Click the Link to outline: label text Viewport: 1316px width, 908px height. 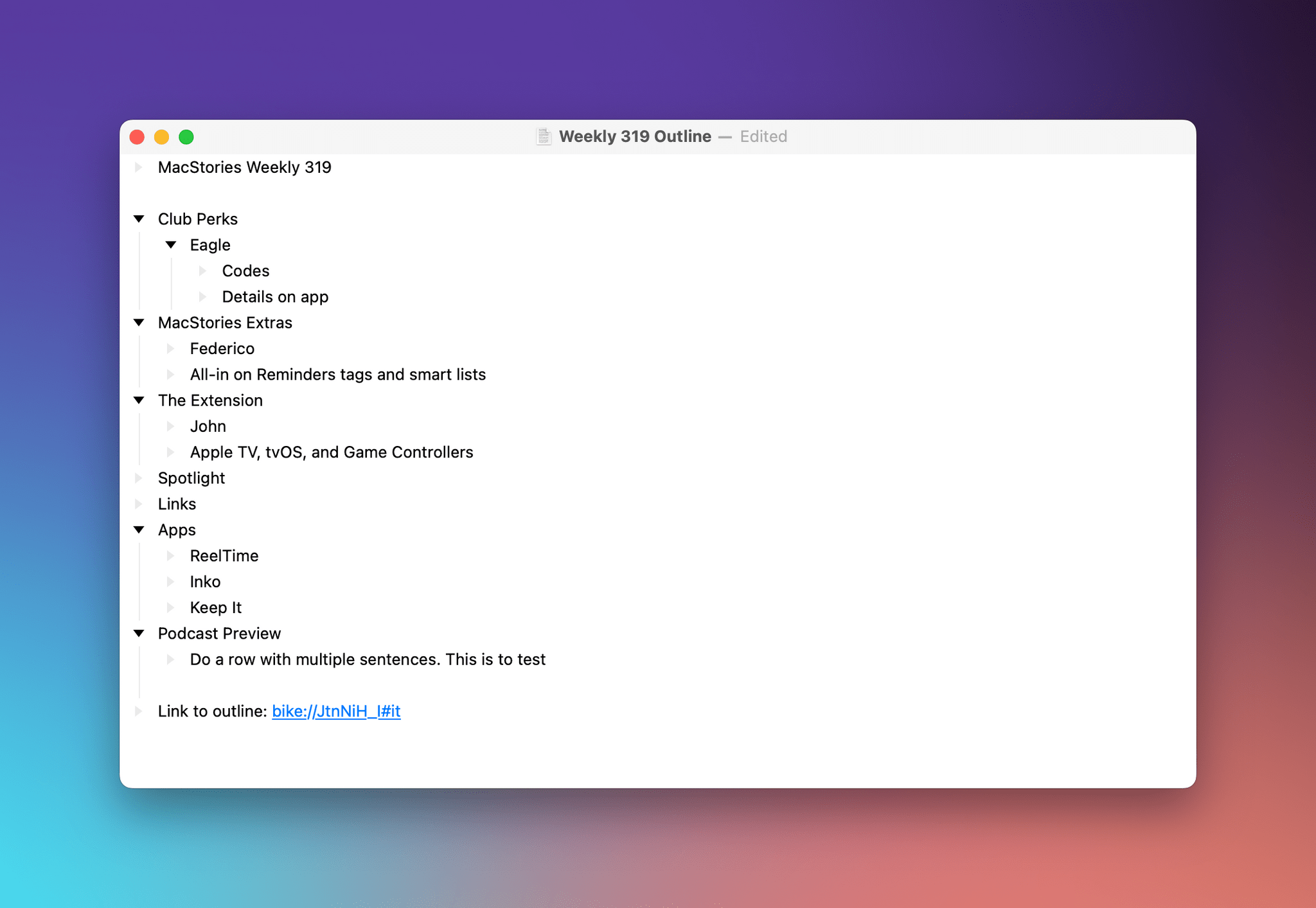(x=213, y=711)
